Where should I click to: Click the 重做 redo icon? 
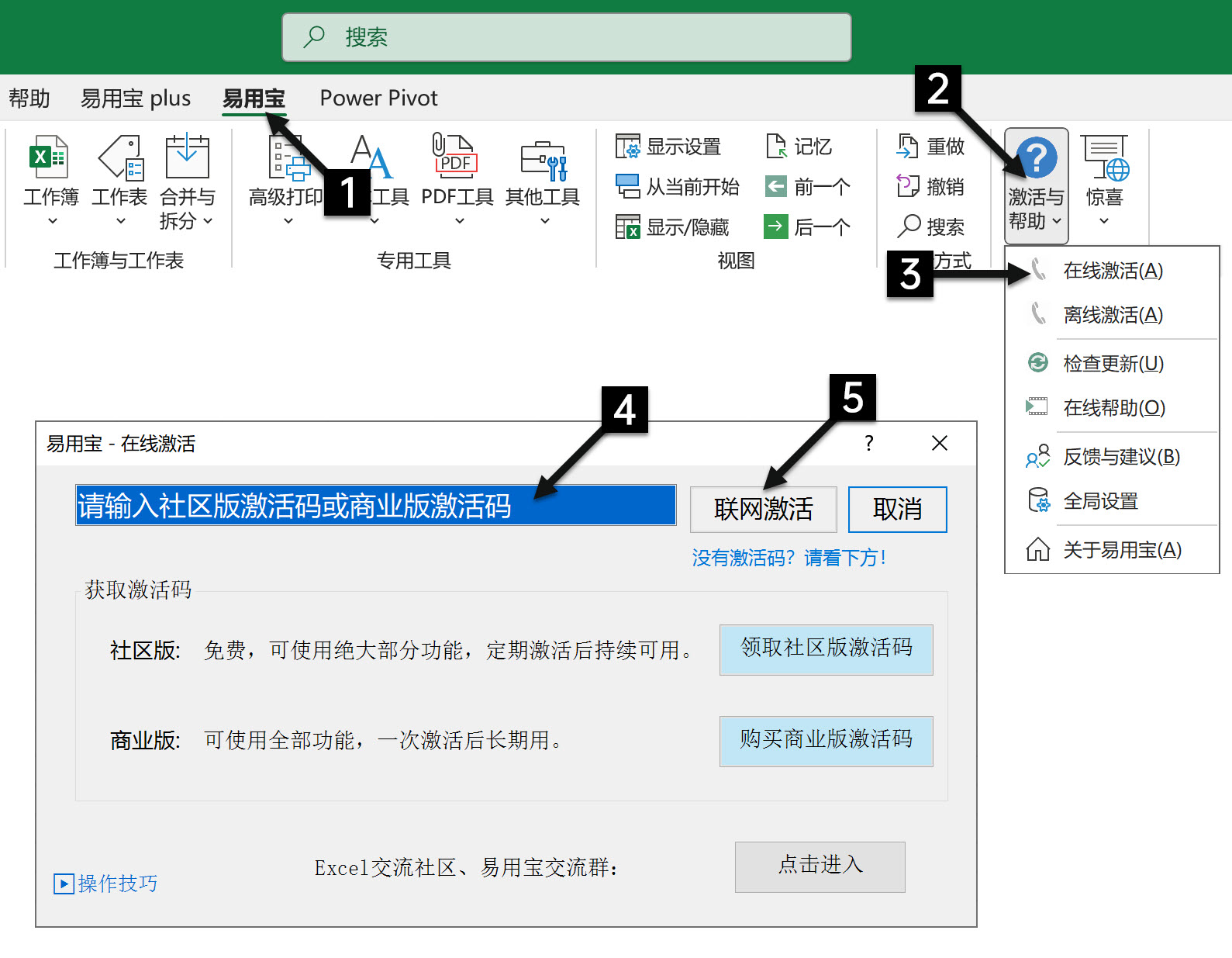pos(908,146)
